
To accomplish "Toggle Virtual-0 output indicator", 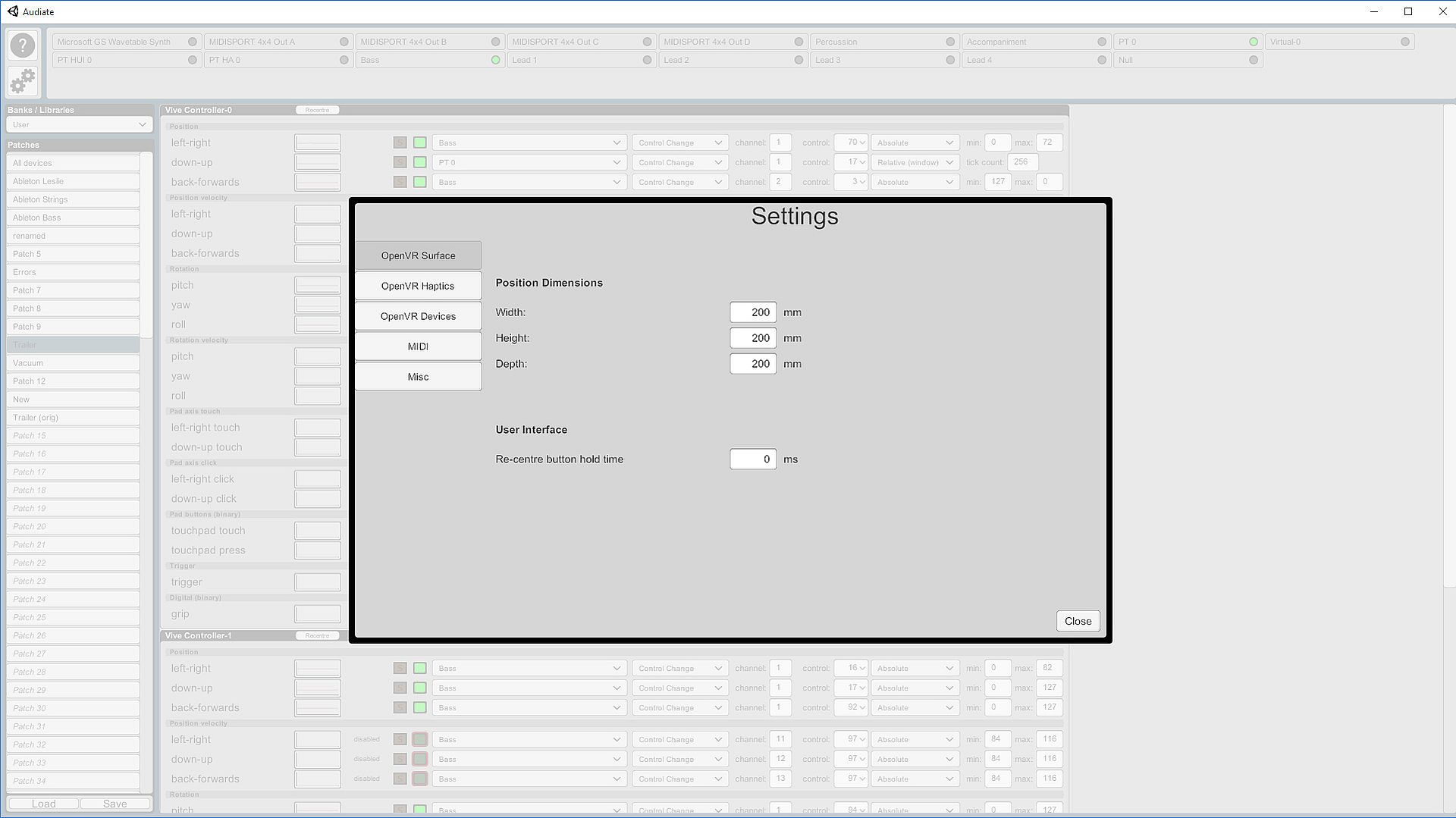I will pos(1405,42).
